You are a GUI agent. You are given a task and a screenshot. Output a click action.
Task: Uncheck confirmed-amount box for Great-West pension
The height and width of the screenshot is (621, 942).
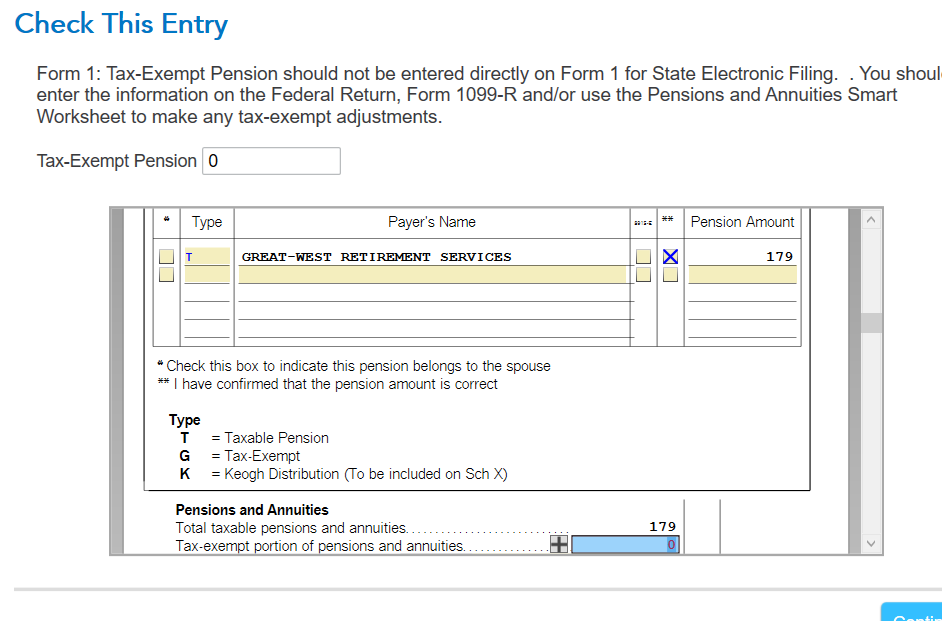pos(670,257)
